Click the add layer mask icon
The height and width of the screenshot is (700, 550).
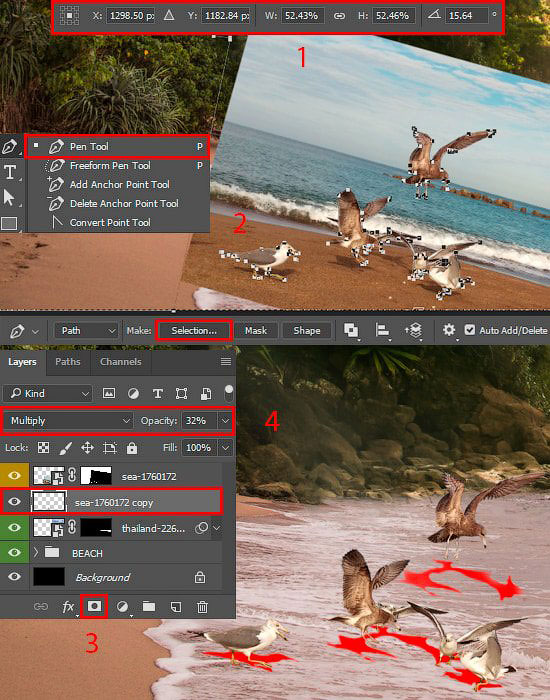(94, 606)
